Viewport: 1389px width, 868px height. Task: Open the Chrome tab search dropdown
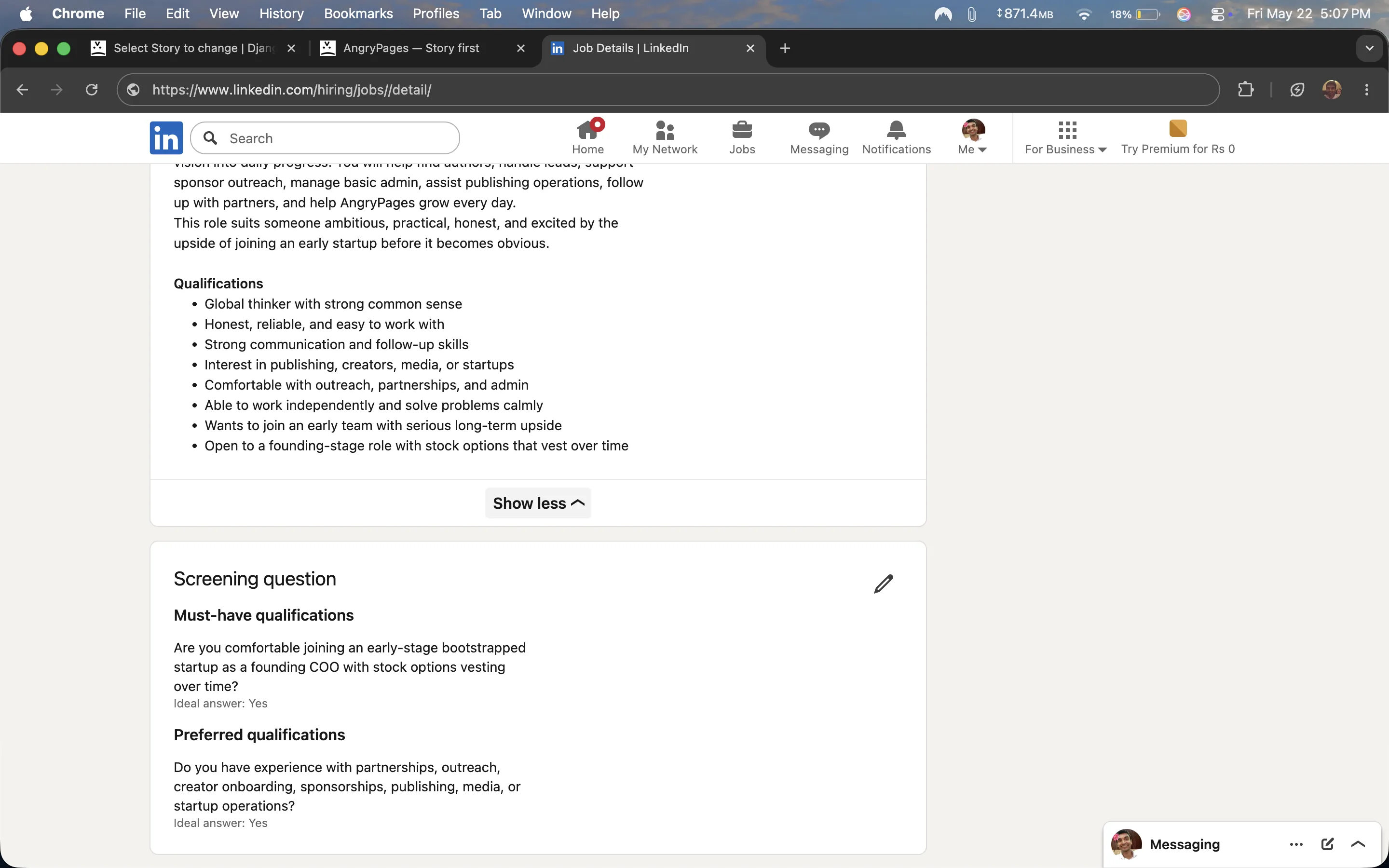point(1370,48)
